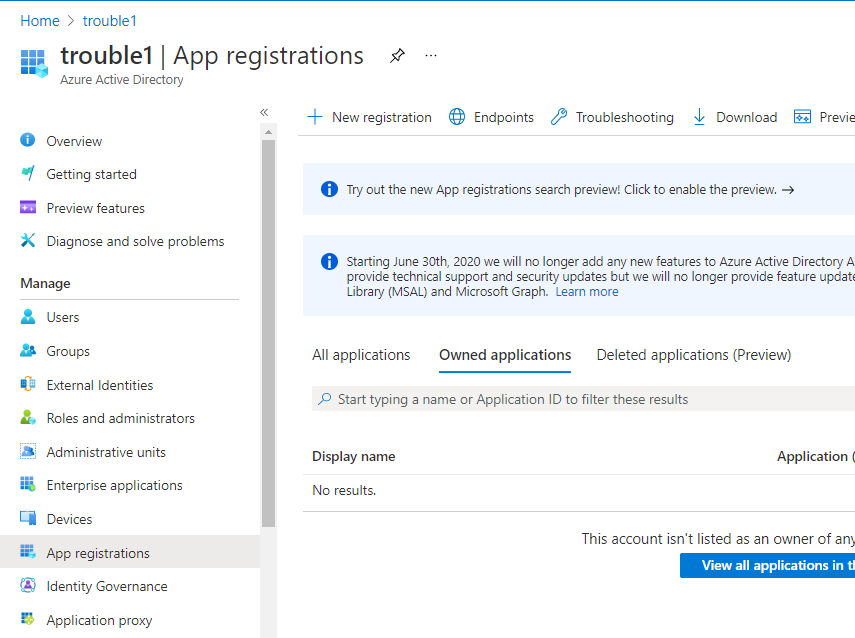
Task: Click the Diagnose and solve problems icon
Action: [x=28, y=240]
